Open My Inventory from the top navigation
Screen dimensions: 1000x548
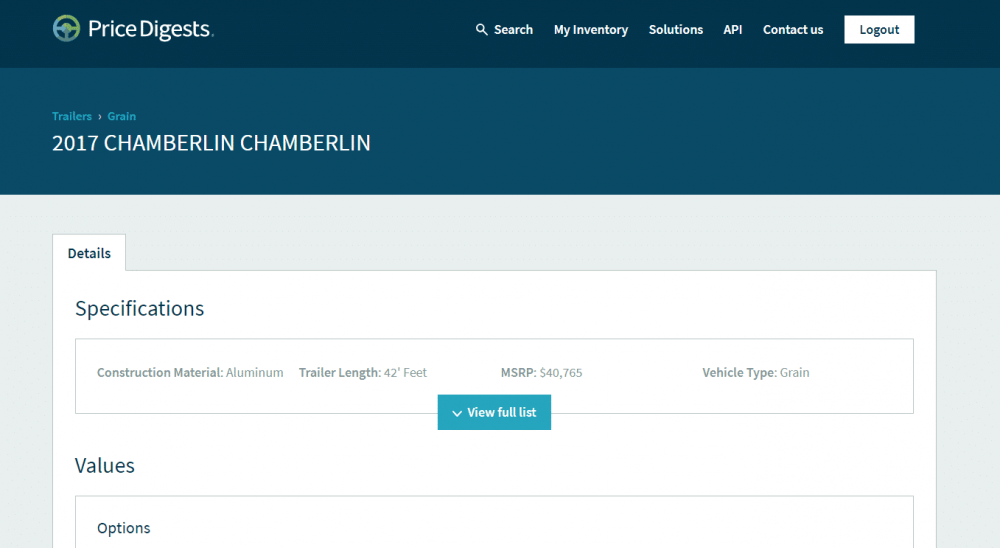coord(591,30)
